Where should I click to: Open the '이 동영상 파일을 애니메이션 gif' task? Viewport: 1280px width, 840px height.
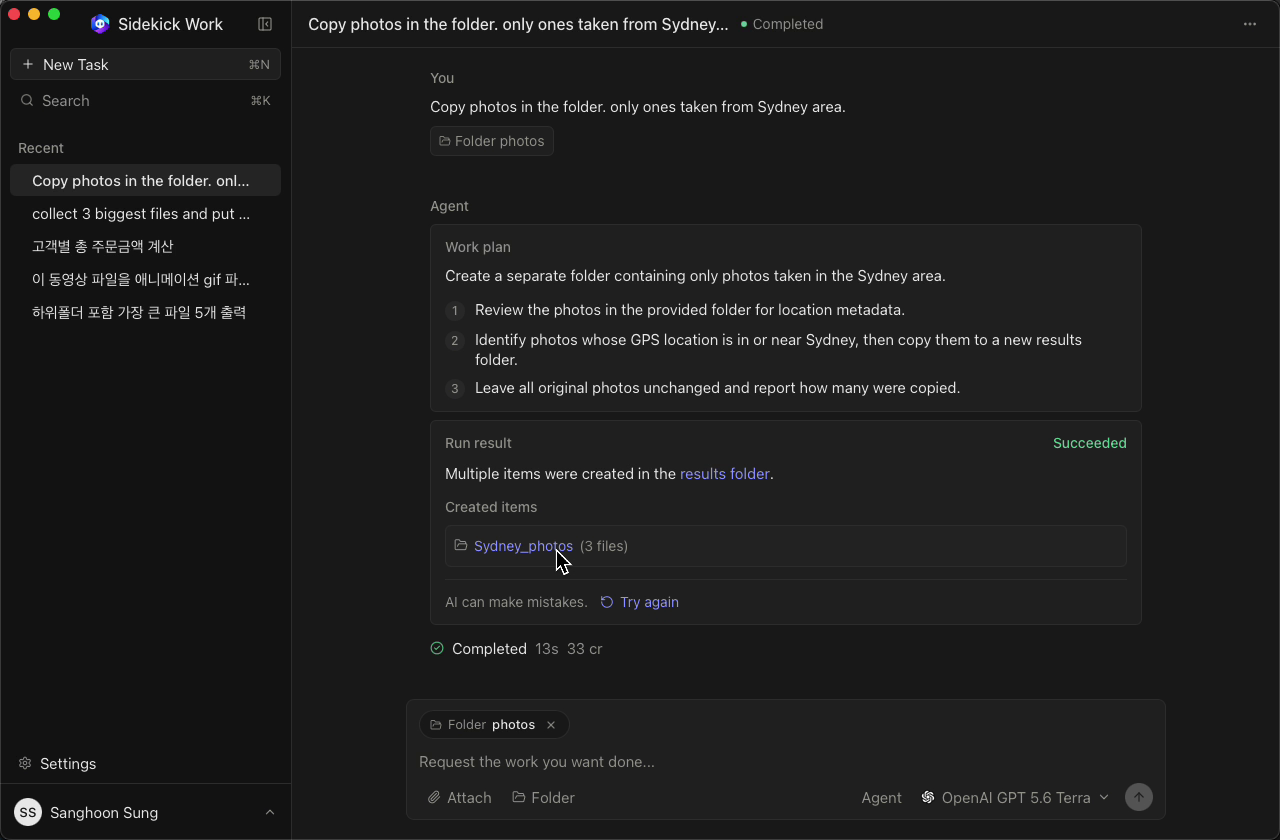pyautogui.click(x=145, y=279)
